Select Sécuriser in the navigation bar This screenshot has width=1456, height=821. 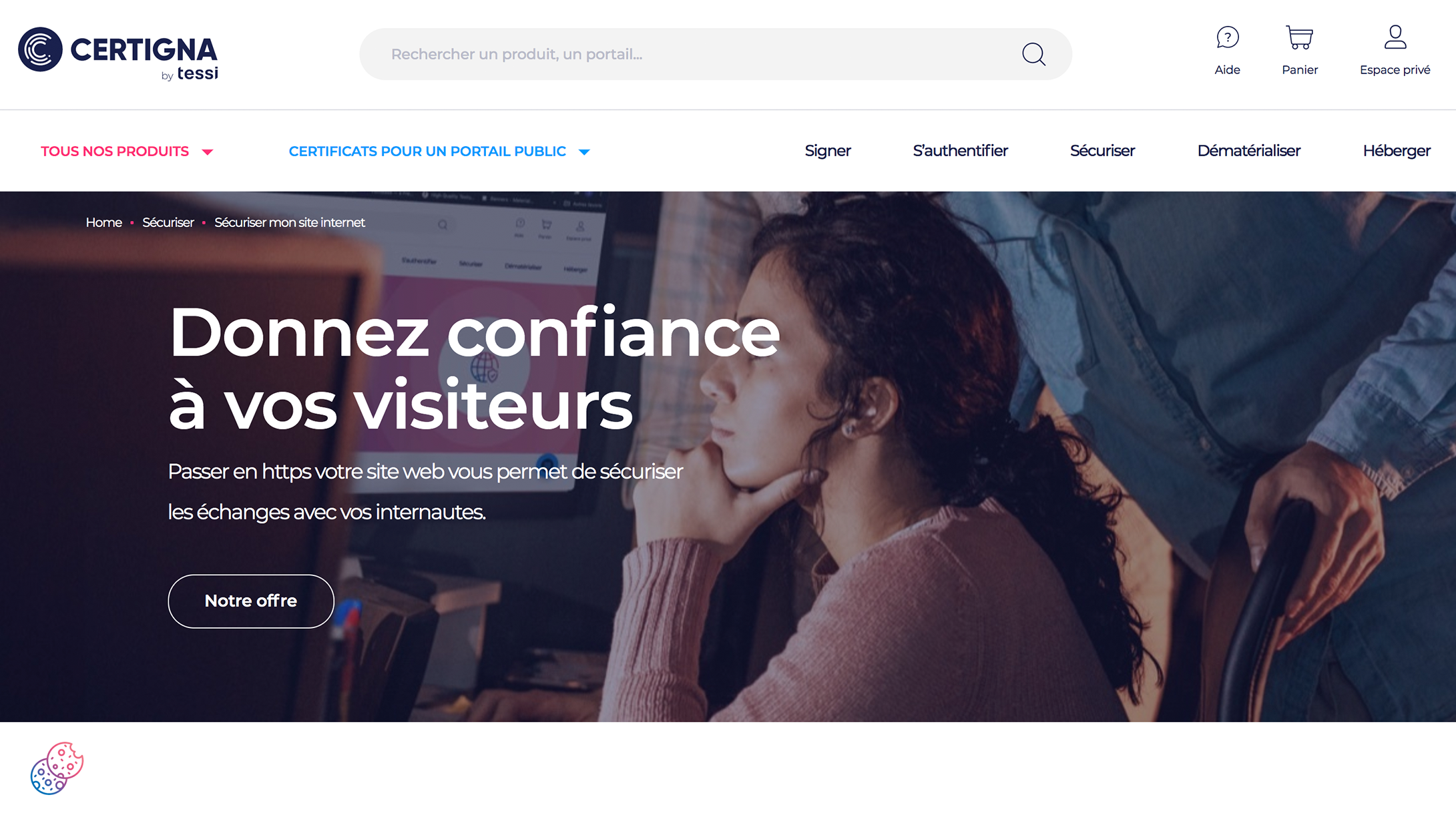click(1102, 151)
